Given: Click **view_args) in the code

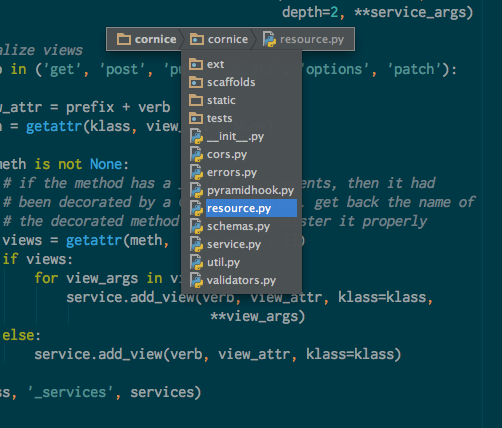Looking at the screenshot, I should pos(258,316).
